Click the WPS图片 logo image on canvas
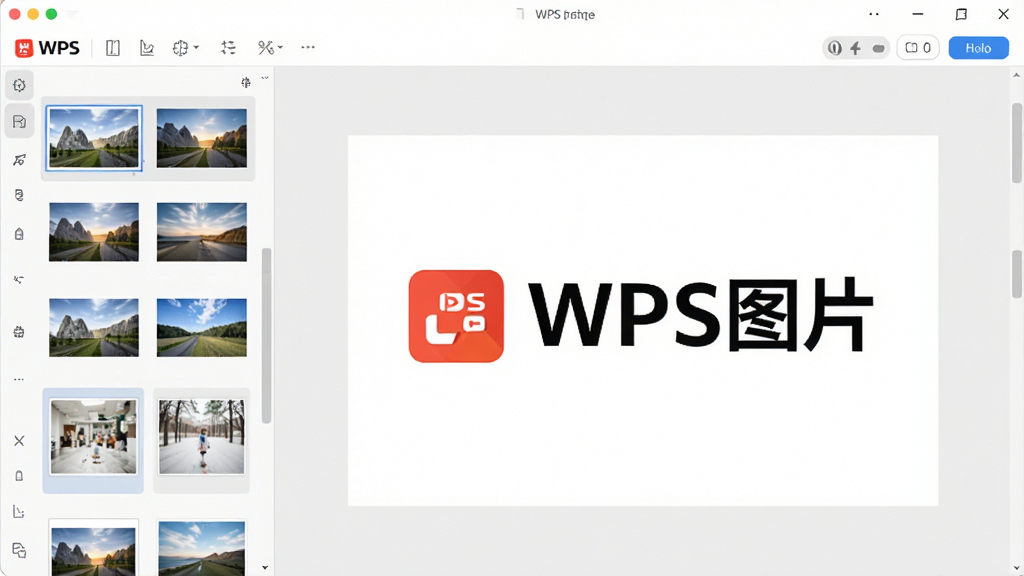Screen dimensions: 1024x576 tap(641, 316)
